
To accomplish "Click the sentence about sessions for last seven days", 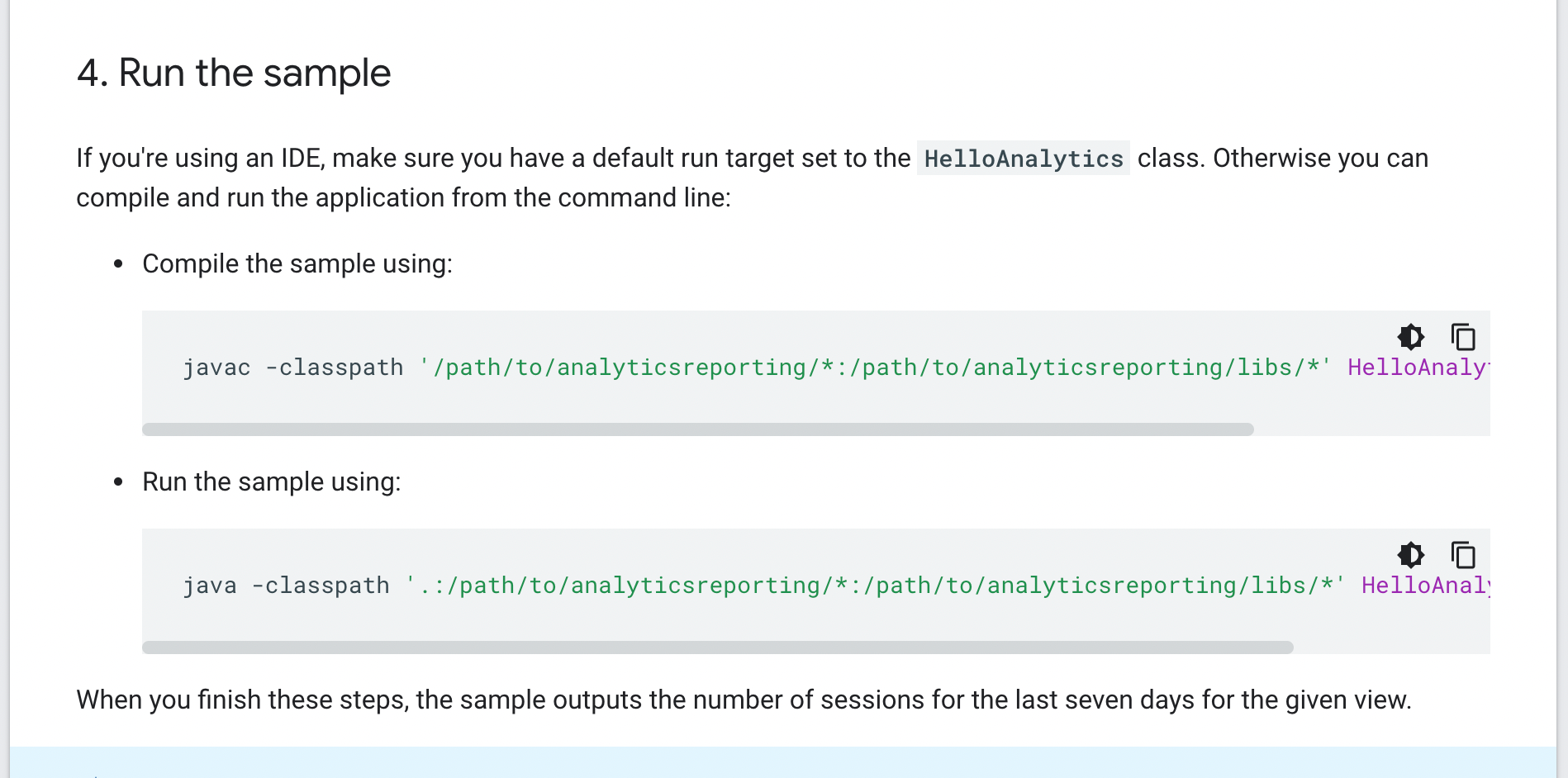I will (744, 700).
